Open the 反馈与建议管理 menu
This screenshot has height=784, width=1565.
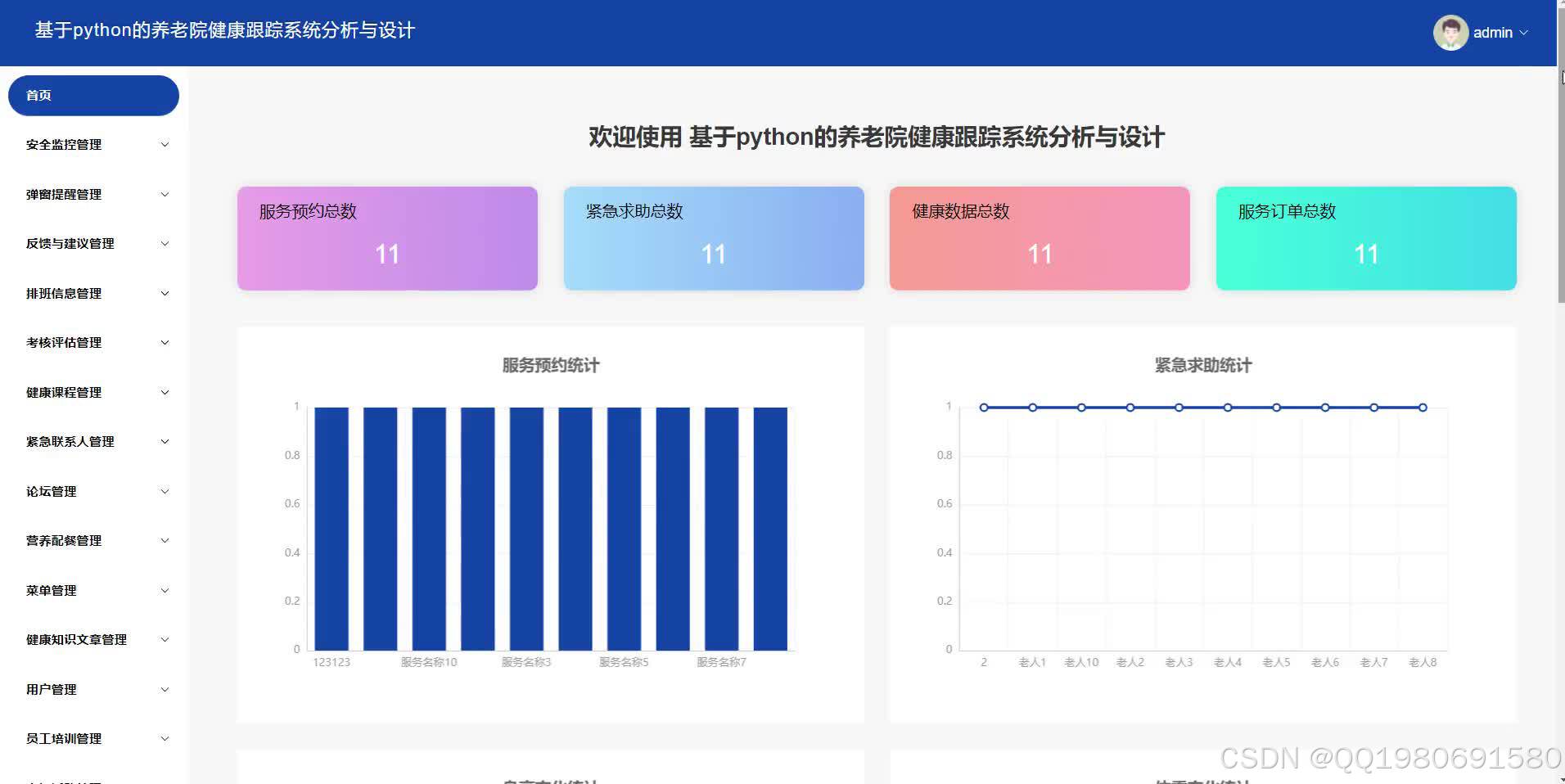pos(93,244)
